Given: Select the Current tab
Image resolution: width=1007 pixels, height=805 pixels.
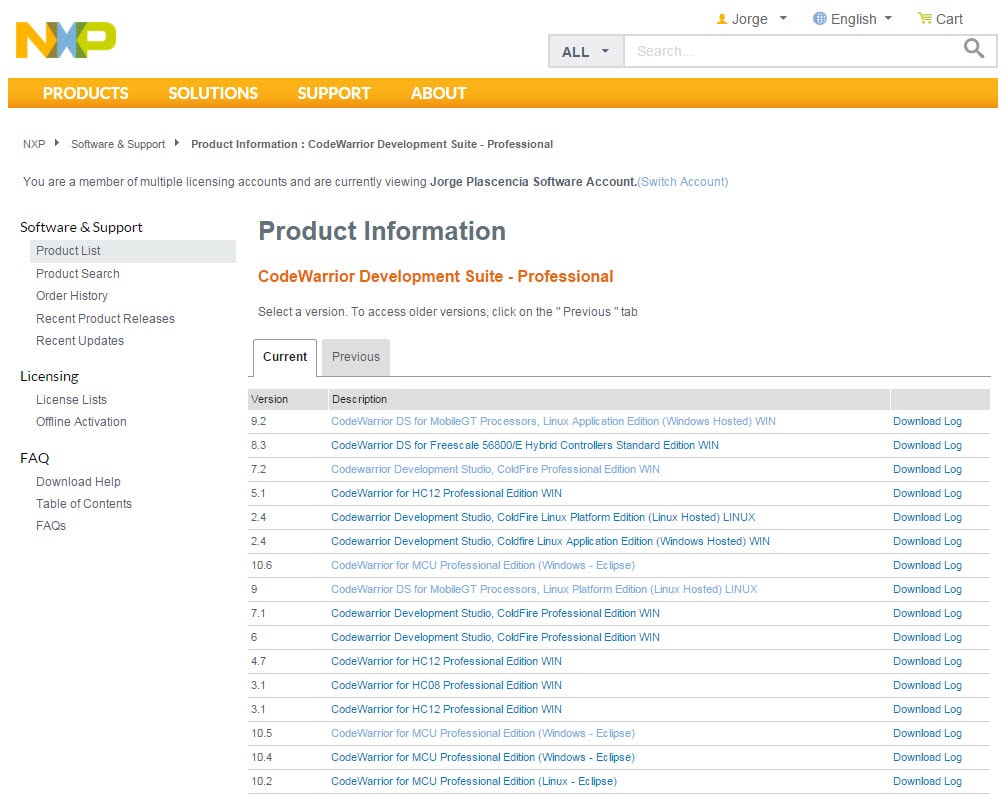Looking at the screenshot, I should (x=285, y=357).
